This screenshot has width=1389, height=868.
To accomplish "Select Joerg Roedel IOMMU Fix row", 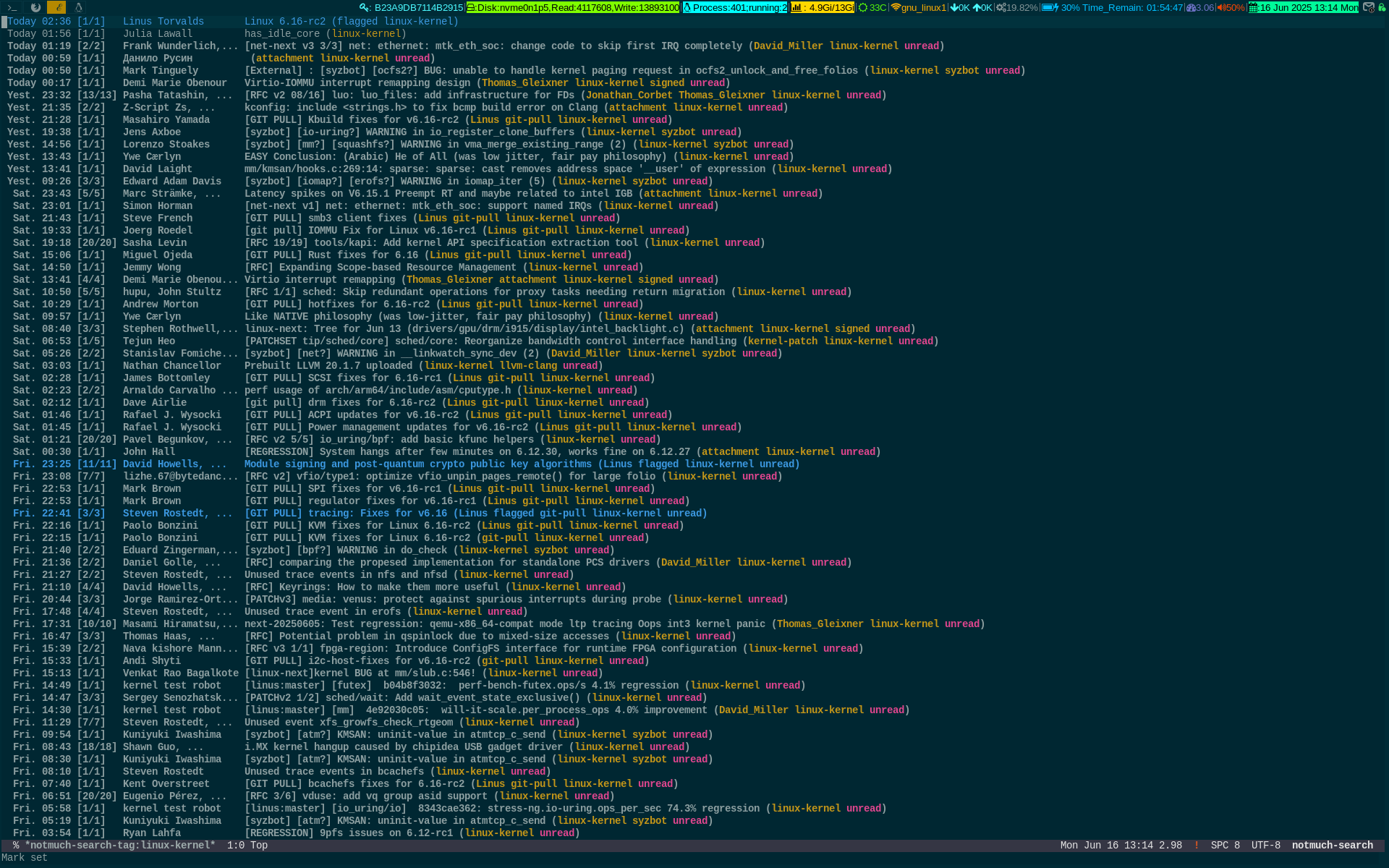I will point(694,230).
